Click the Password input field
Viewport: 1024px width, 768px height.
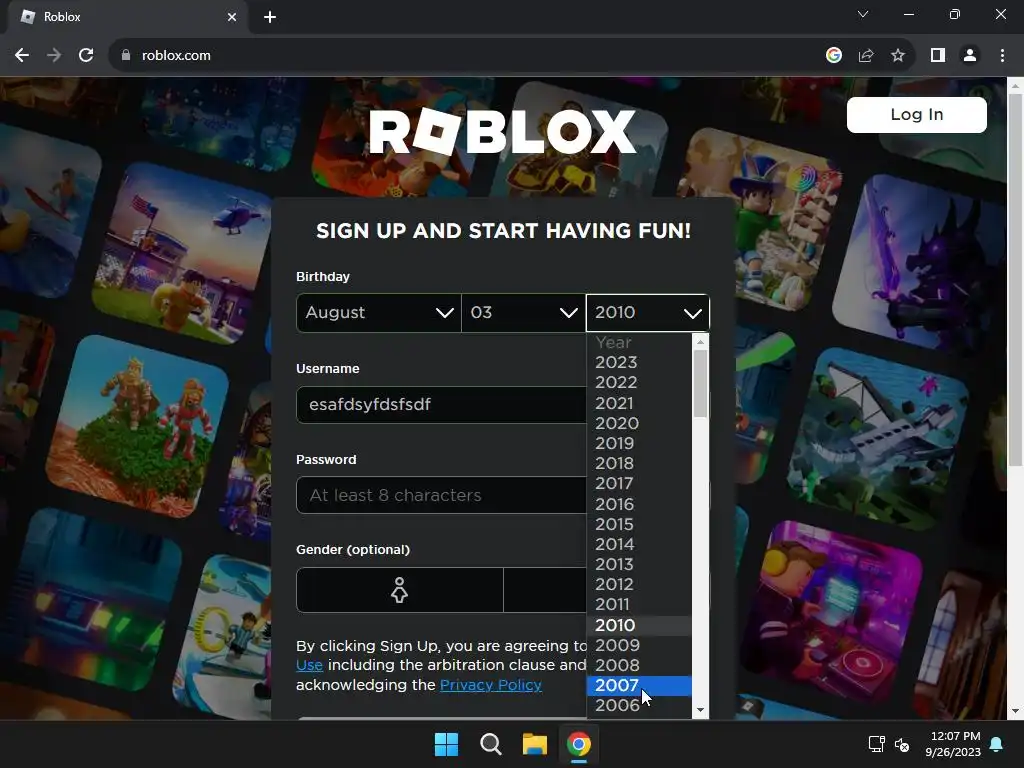tap(441, 495)
